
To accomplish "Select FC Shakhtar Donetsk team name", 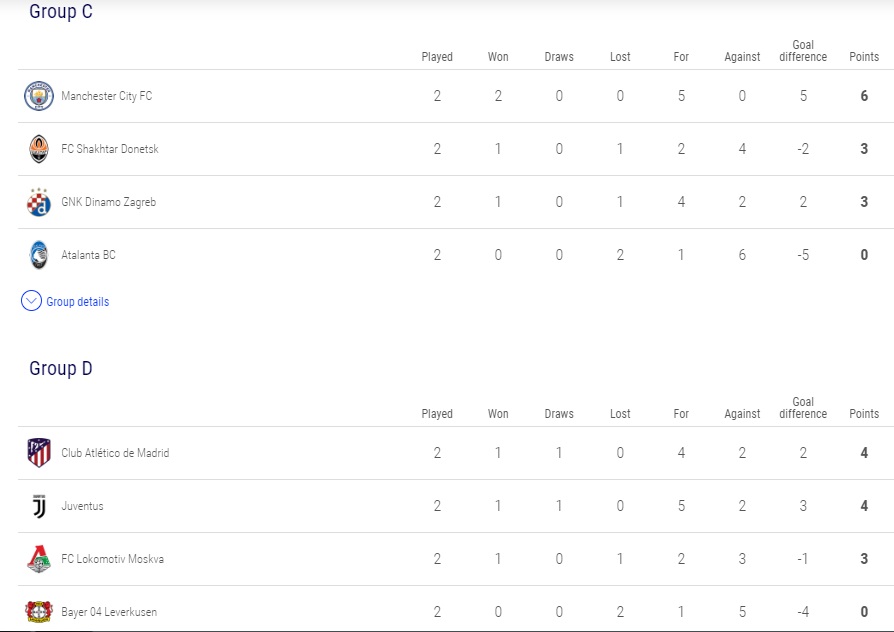I will point(110,149).
